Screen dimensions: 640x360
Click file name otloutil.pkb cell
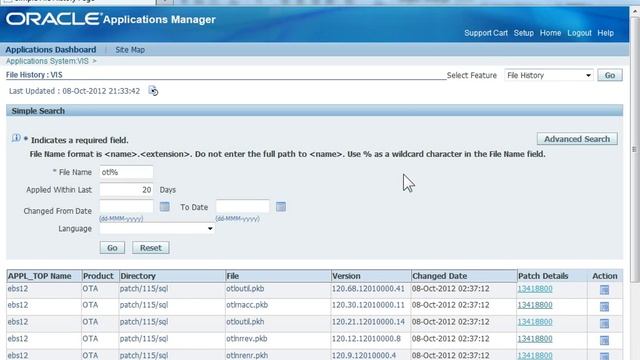tap(245, 289)
